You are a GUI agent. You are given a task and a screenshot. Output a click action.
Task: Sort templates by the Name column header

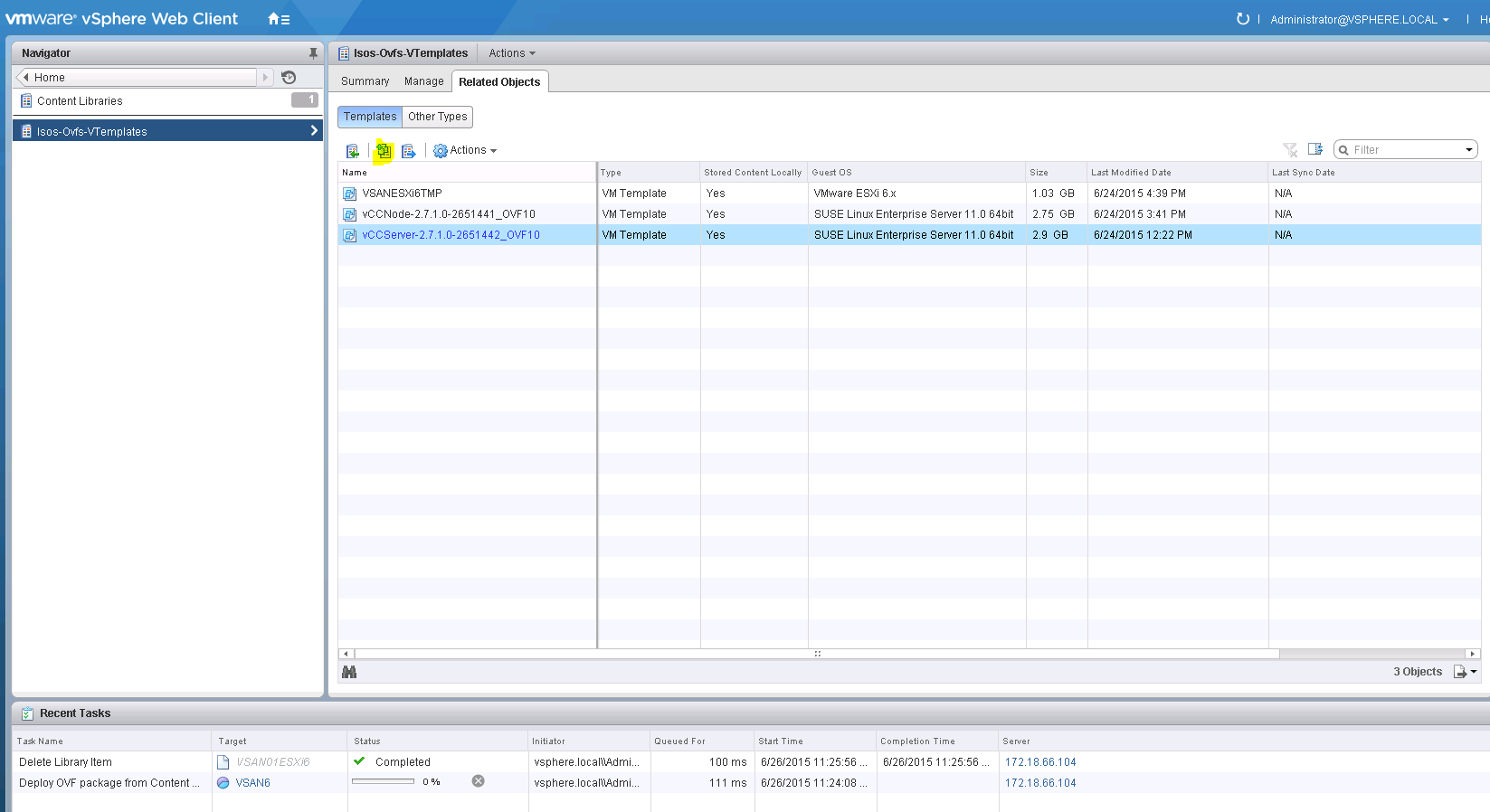point(467,173)
